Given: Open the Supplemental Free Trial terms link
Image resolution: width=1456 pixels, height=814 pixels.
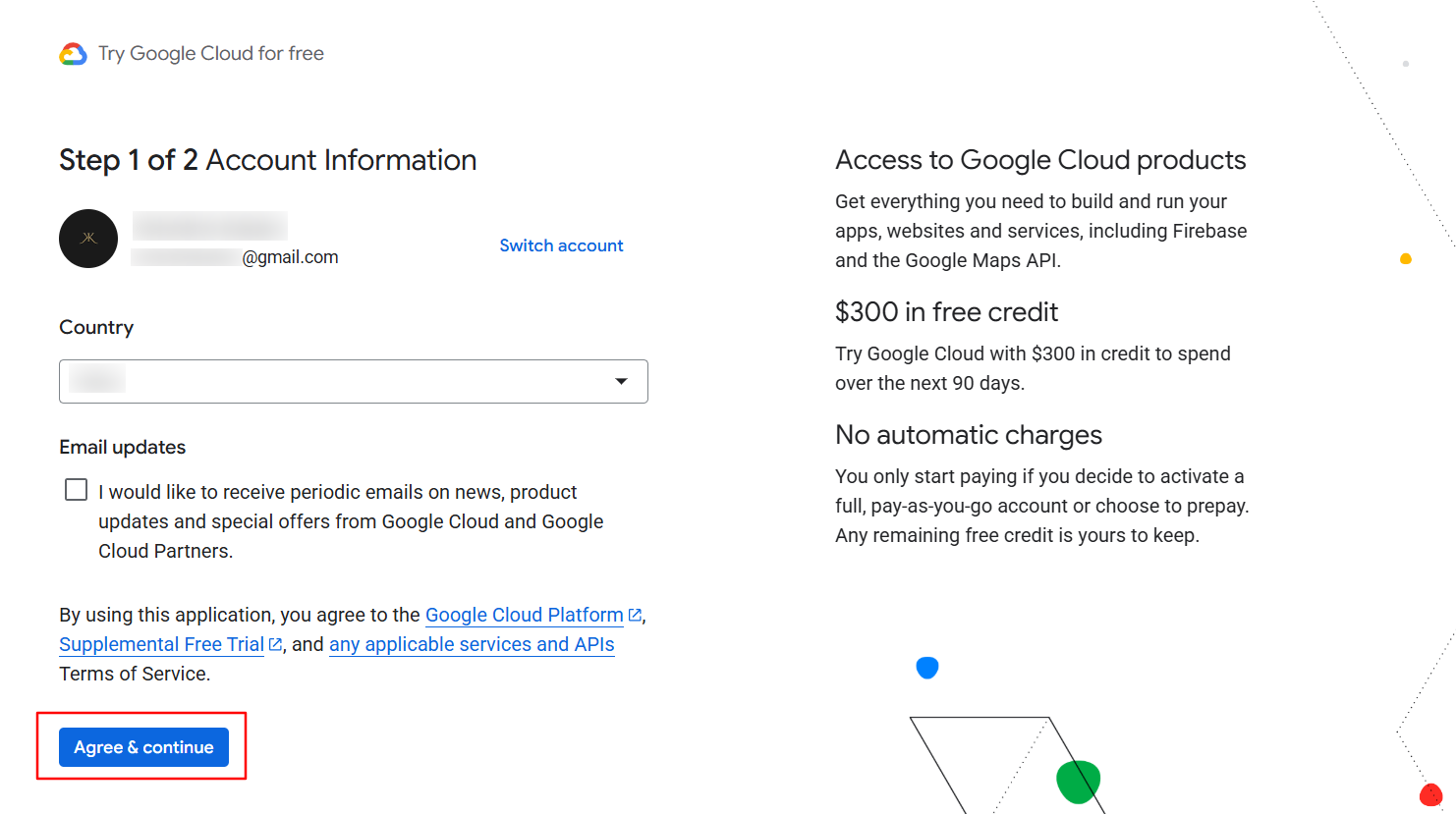Looking at the screenshot, I should pyautogui.click(x=162, y=644).
